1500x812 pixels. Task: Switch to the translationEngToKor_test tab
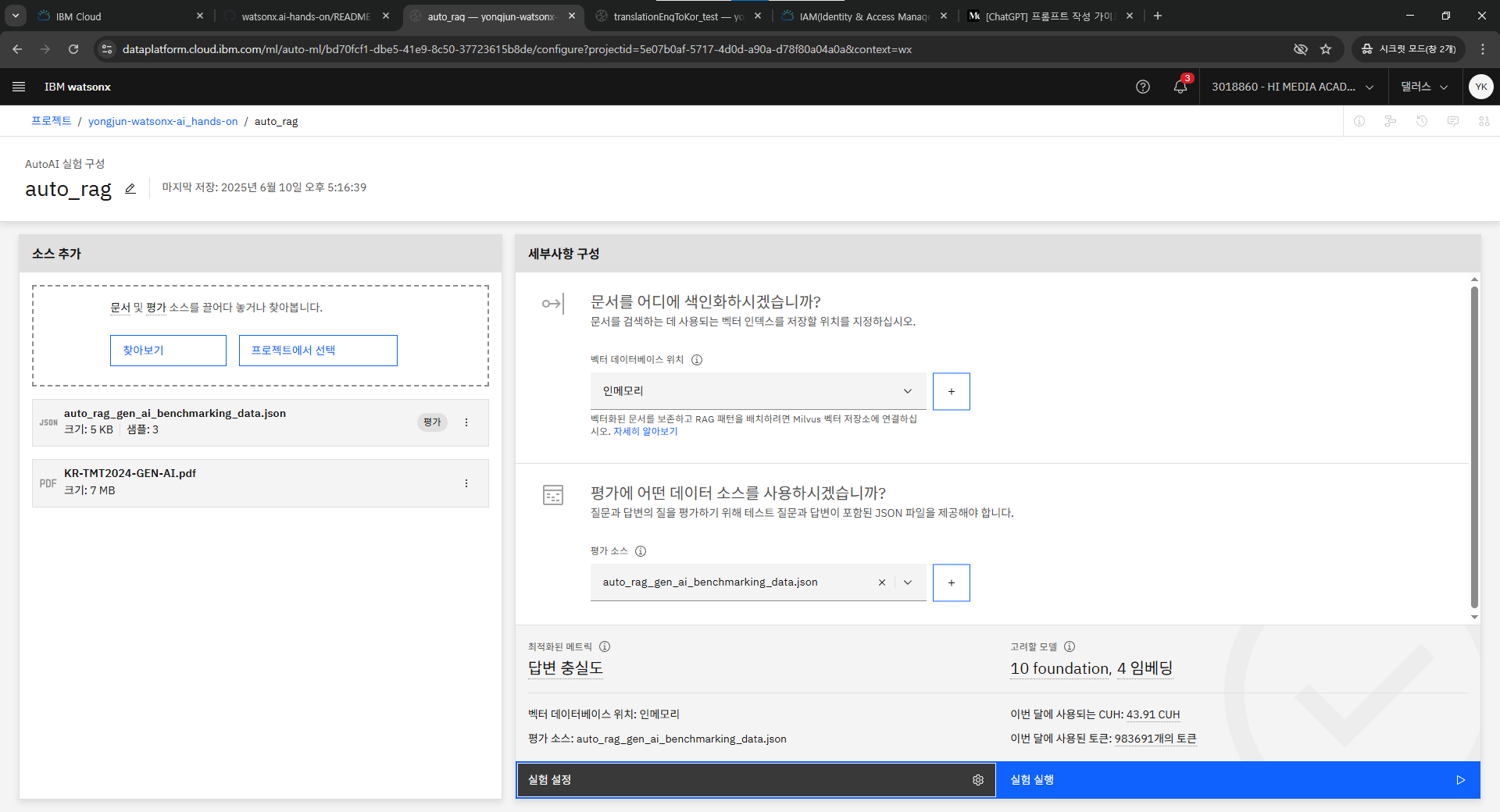(x=677, y=16)
